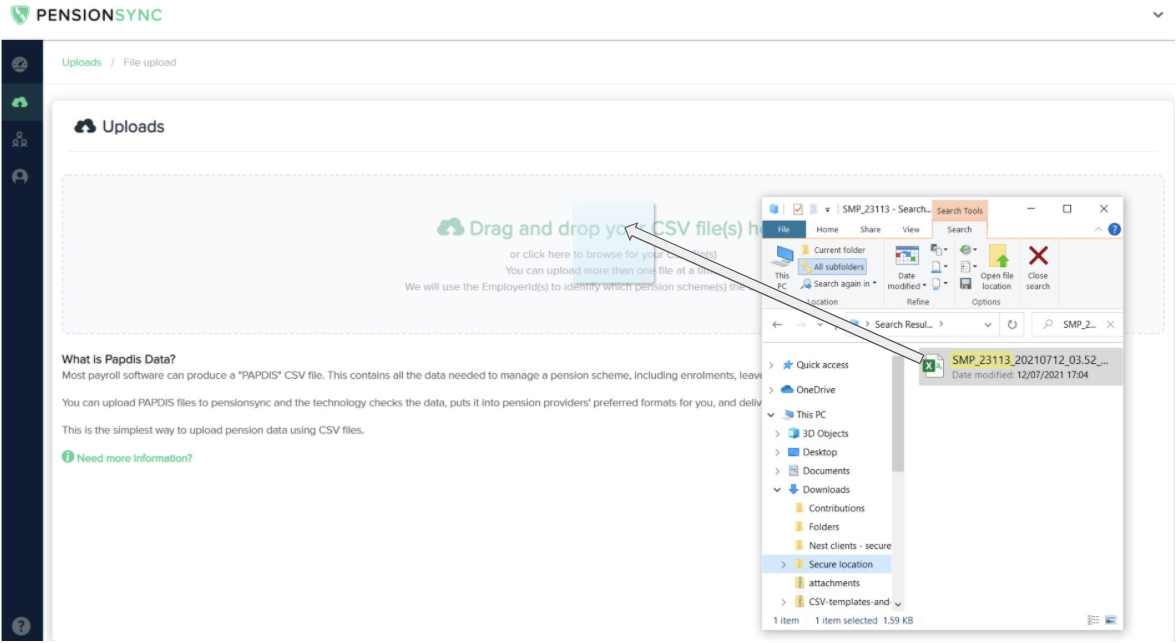The height and width of the screenshot is (643, 1176).
Task: Click the refresh icon next to the address bar
Action: pos(1011,324)
